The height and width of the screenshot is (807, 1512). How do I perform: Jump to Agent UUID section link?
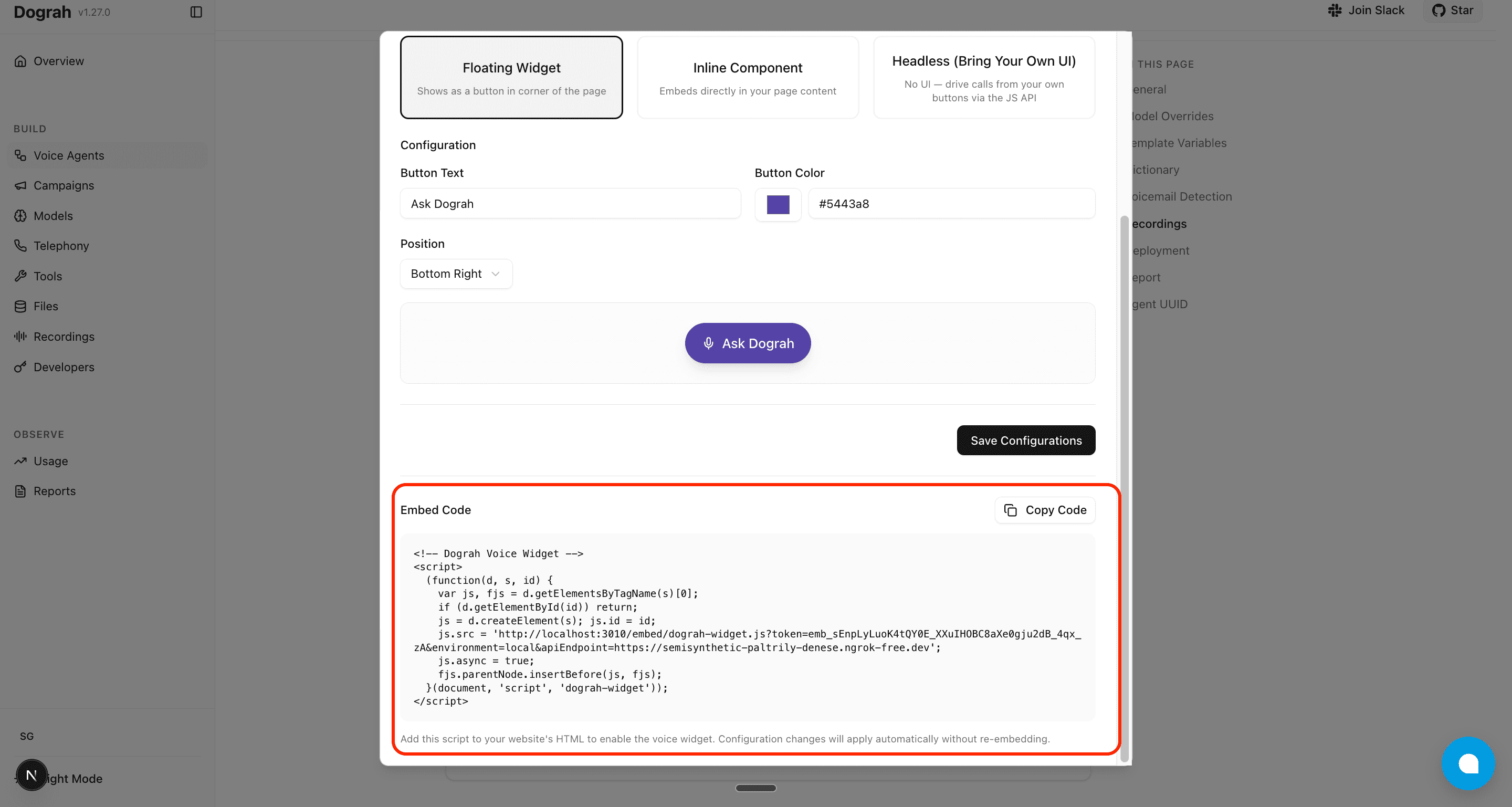[1159, 304]
